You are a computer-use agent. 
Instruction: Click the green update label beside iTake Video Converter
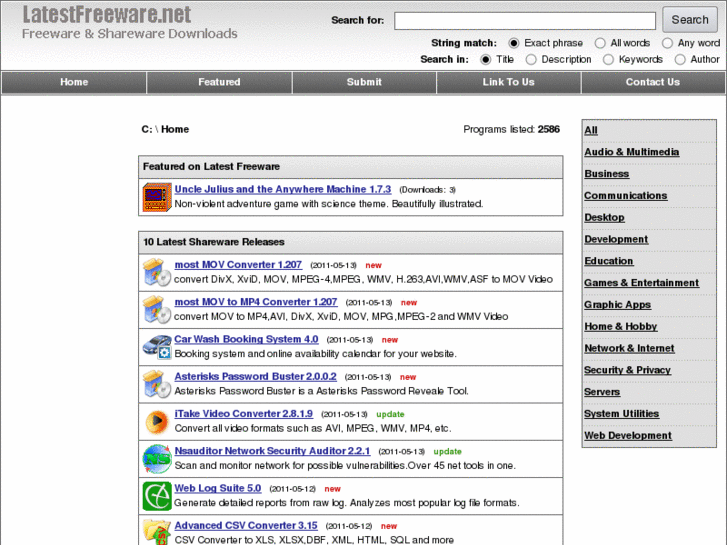390,414
